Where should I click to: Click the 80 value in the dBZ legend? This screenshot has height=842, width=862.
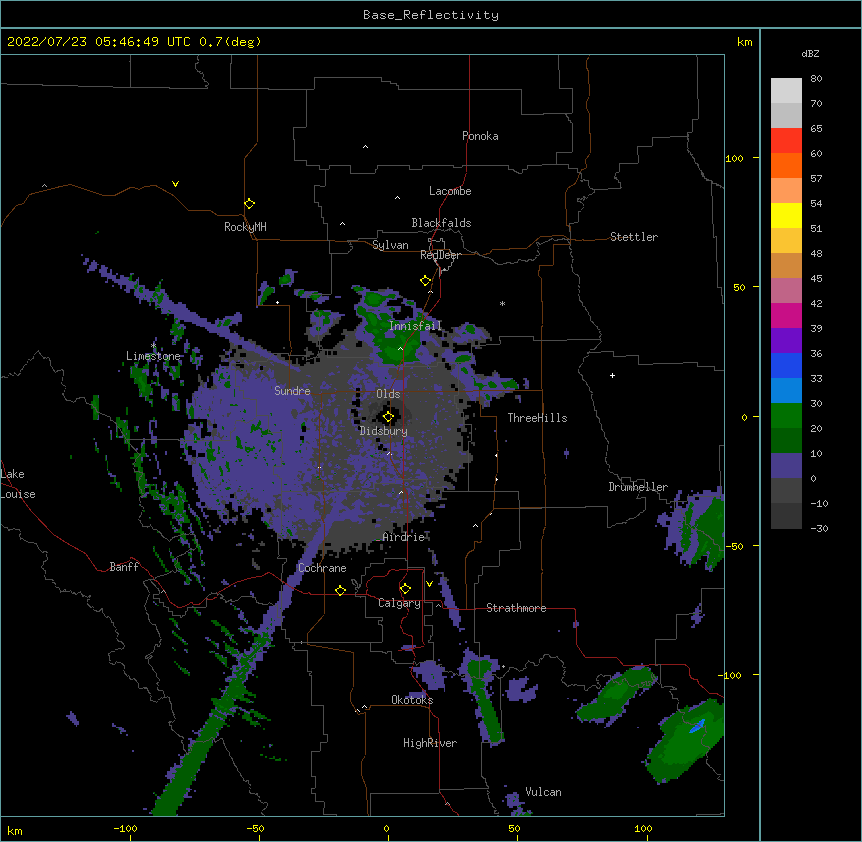click(816, 79)
